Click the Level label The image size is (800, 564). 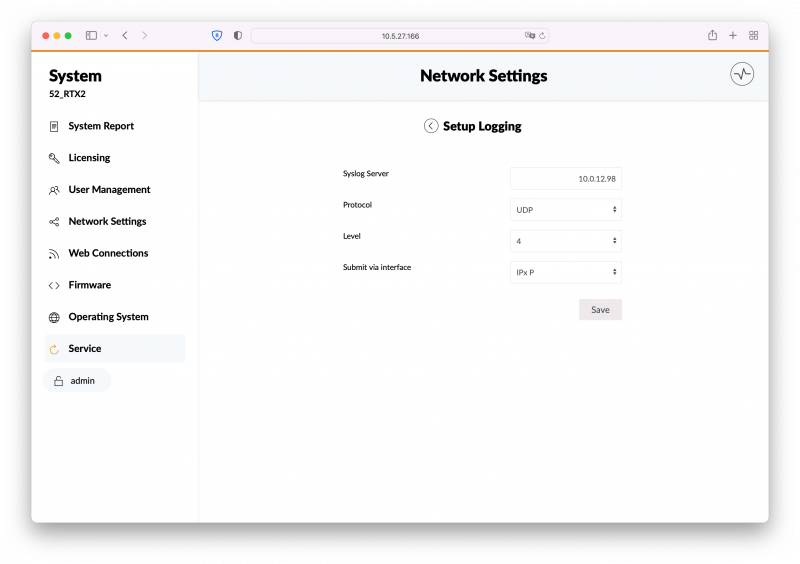(352, 236)
